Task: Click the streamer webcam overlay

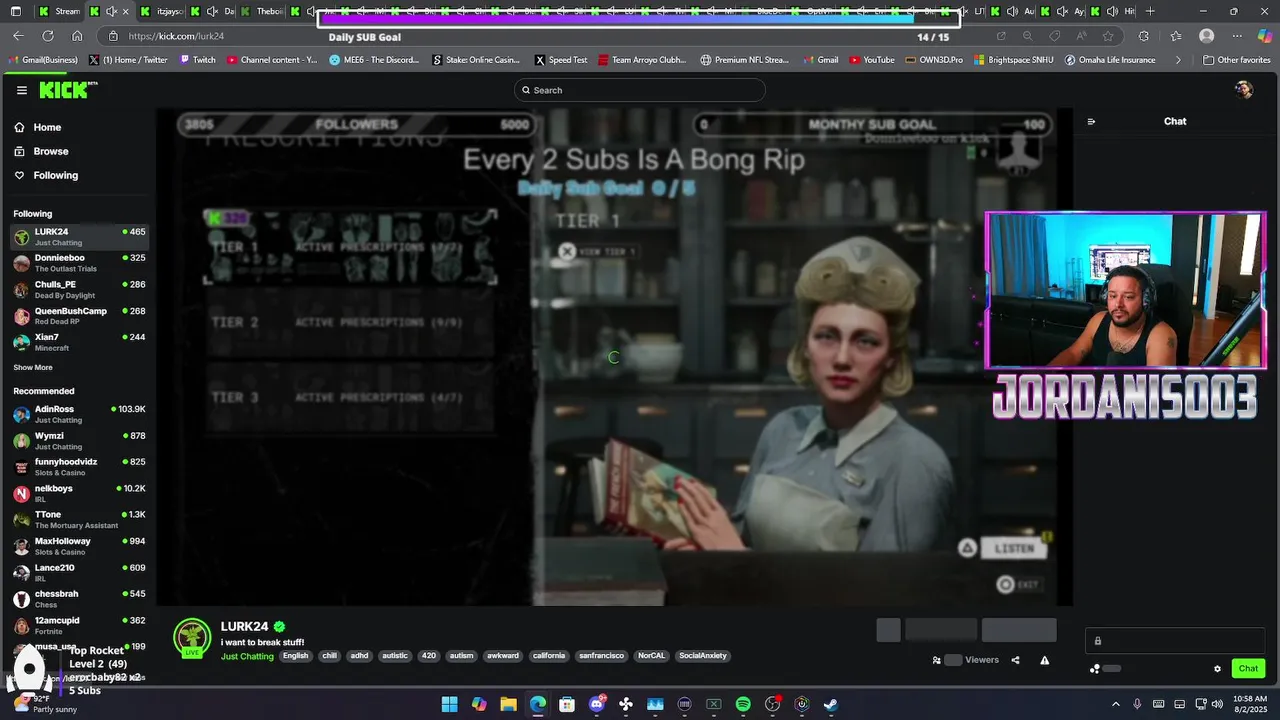Action: coord(1126,291)
